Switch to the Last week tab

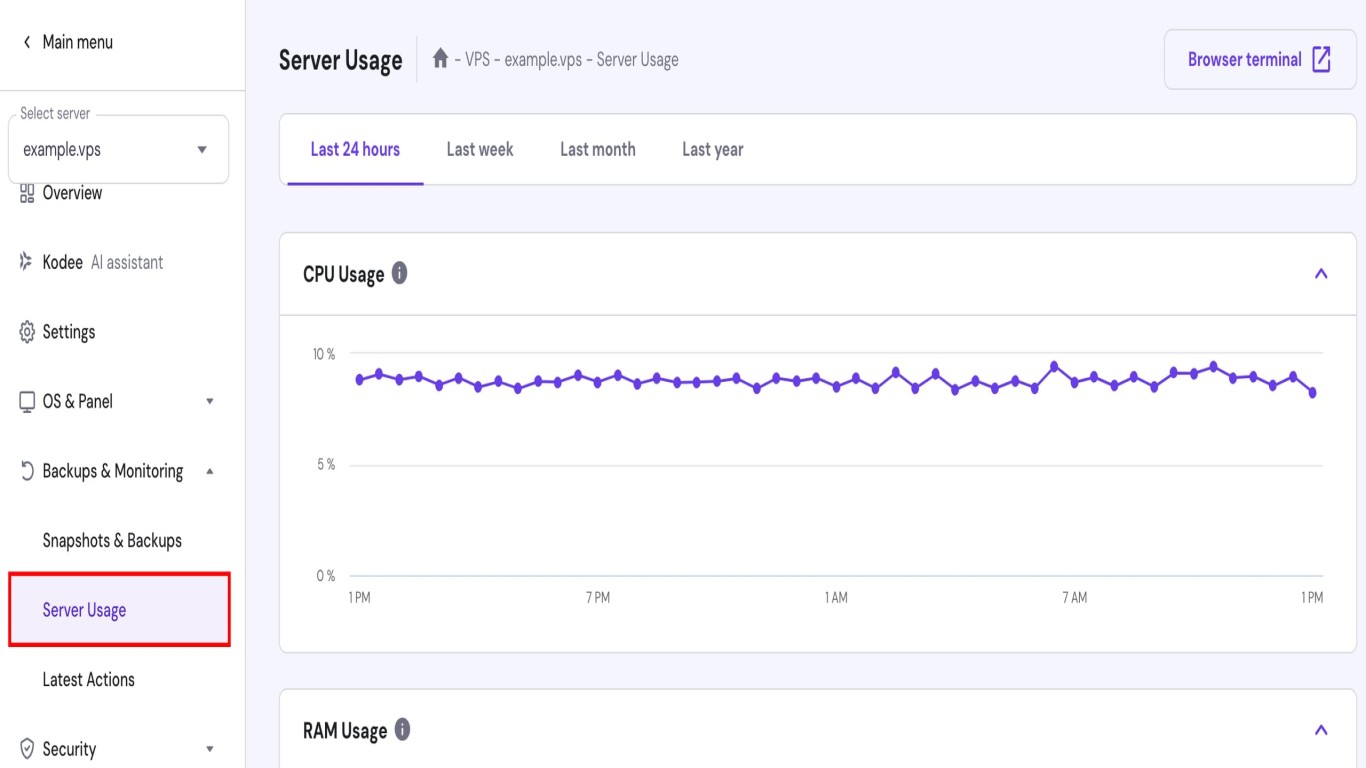pyautogui.click(x=480, y=149)
